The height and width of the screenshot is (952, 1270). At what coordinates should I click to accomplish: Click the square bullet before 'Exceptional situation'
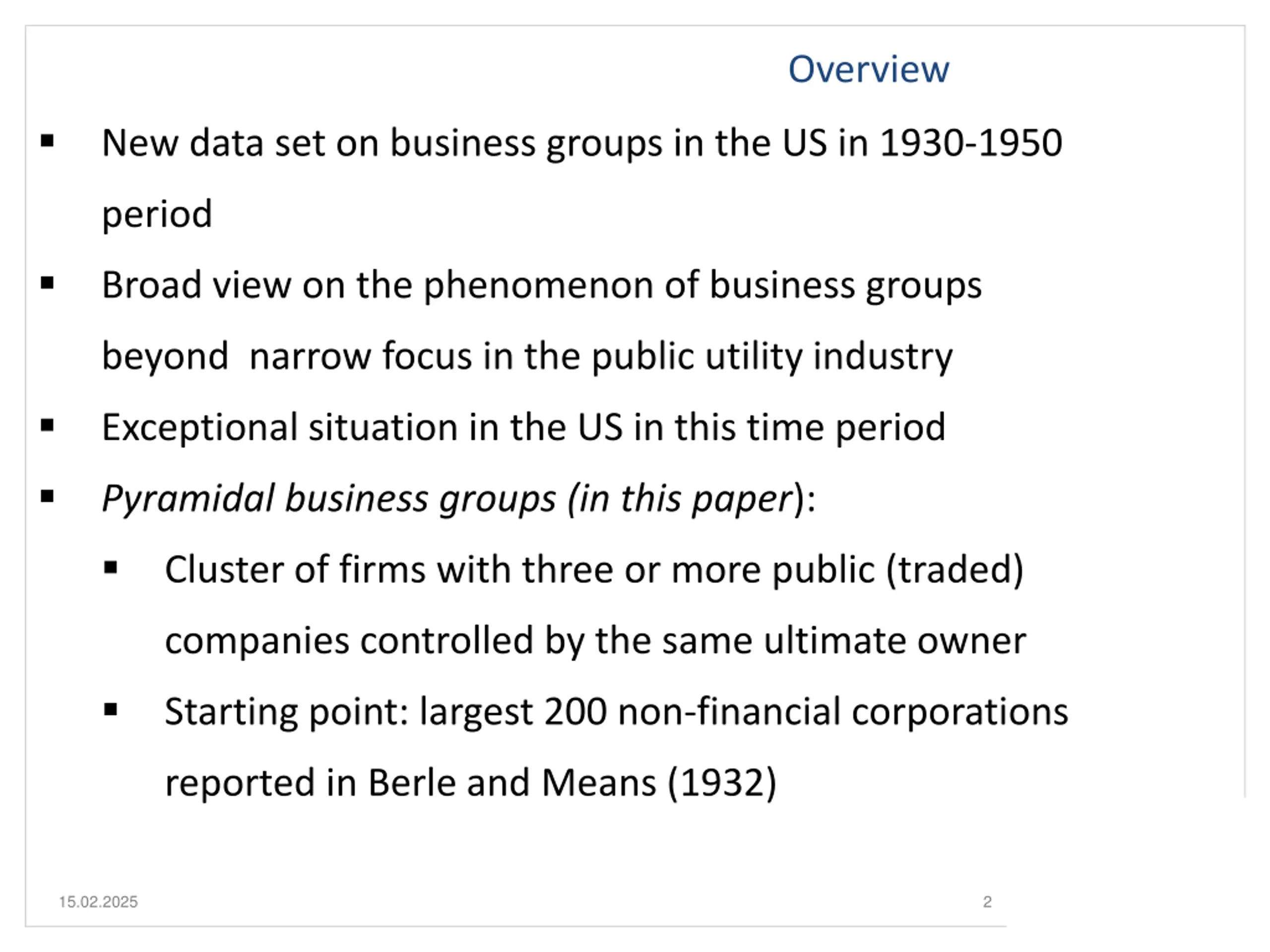coord(48,425)
